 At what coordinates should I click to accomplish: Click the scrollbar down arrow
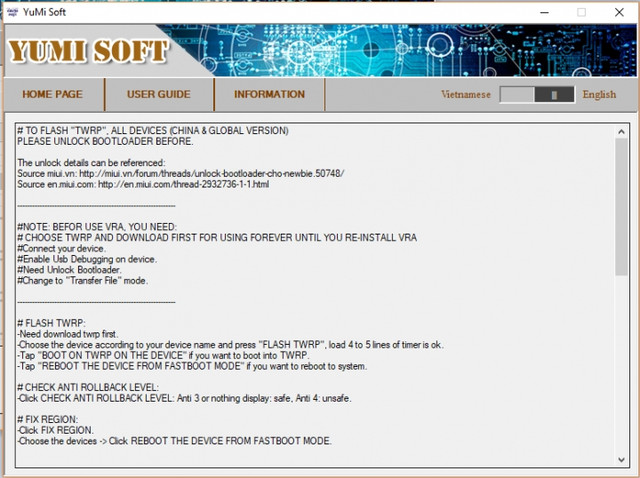(x=621, y=460)
